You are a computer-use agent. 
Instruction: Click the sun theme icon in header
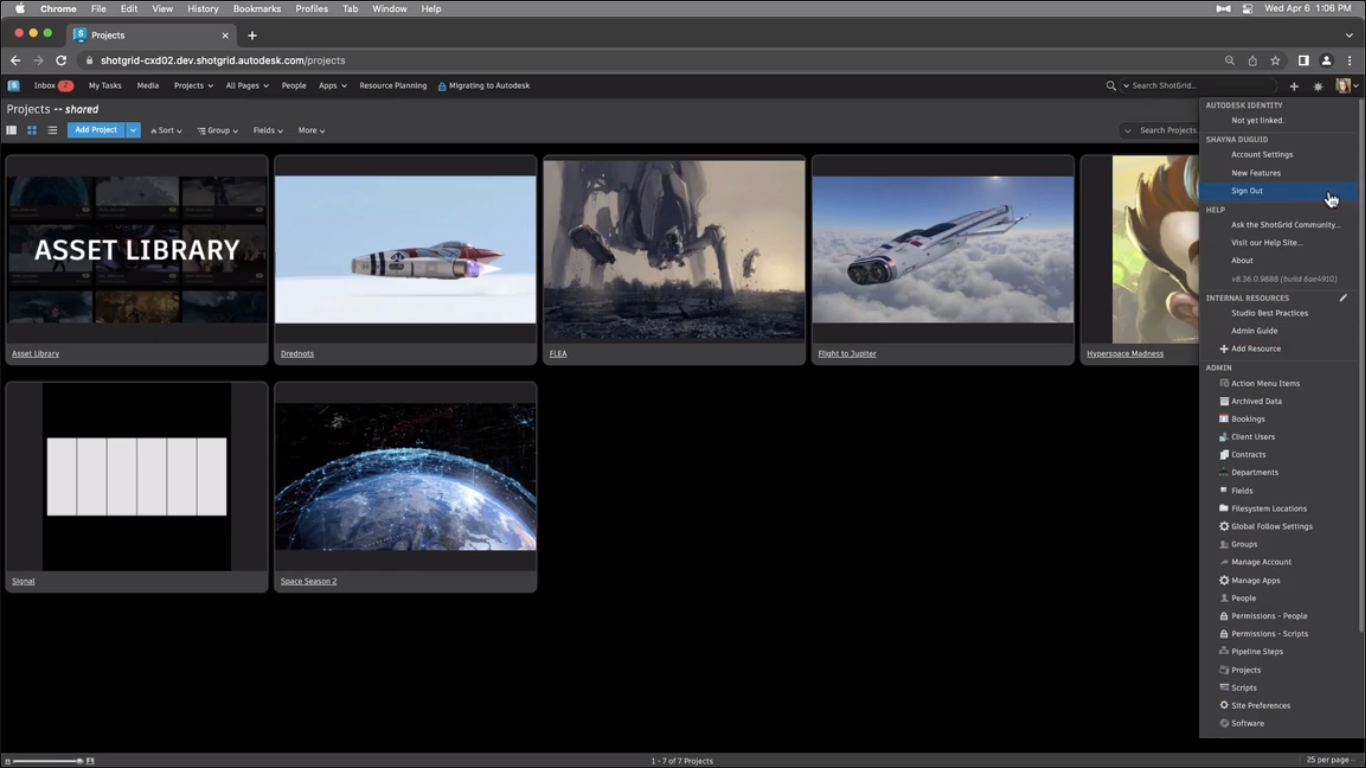(x=1318, y=86)
